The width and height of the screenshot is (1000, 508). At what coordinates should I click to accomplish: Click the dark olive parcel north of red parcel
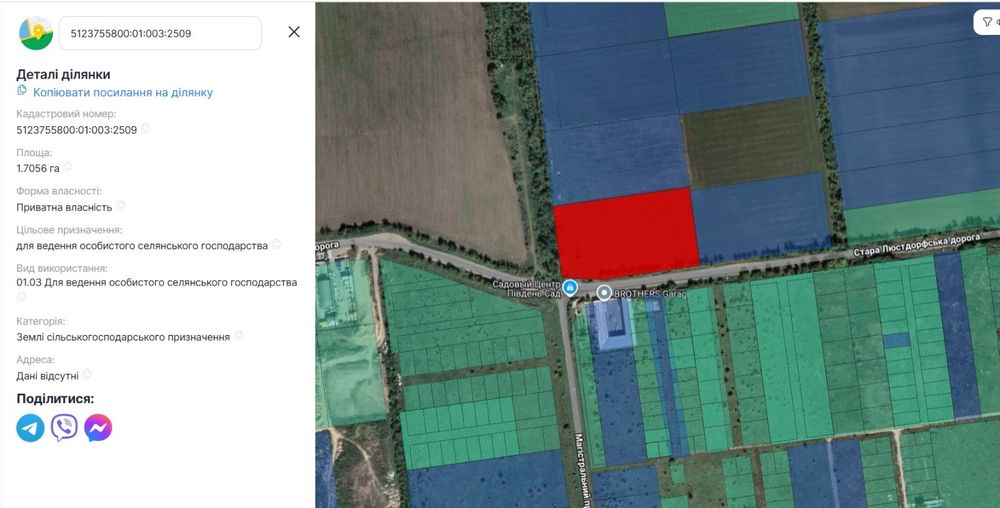click(x=753, y=143)
